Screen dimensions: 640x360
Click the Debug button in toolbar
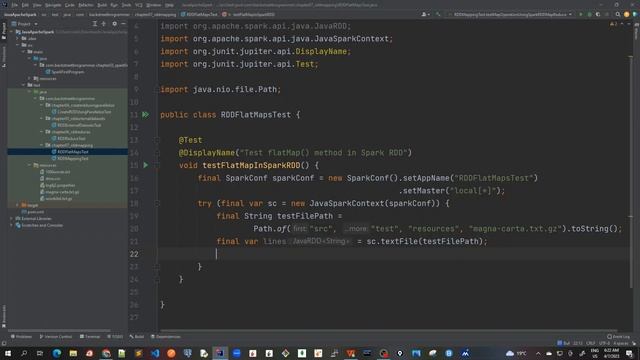[589, 14]
